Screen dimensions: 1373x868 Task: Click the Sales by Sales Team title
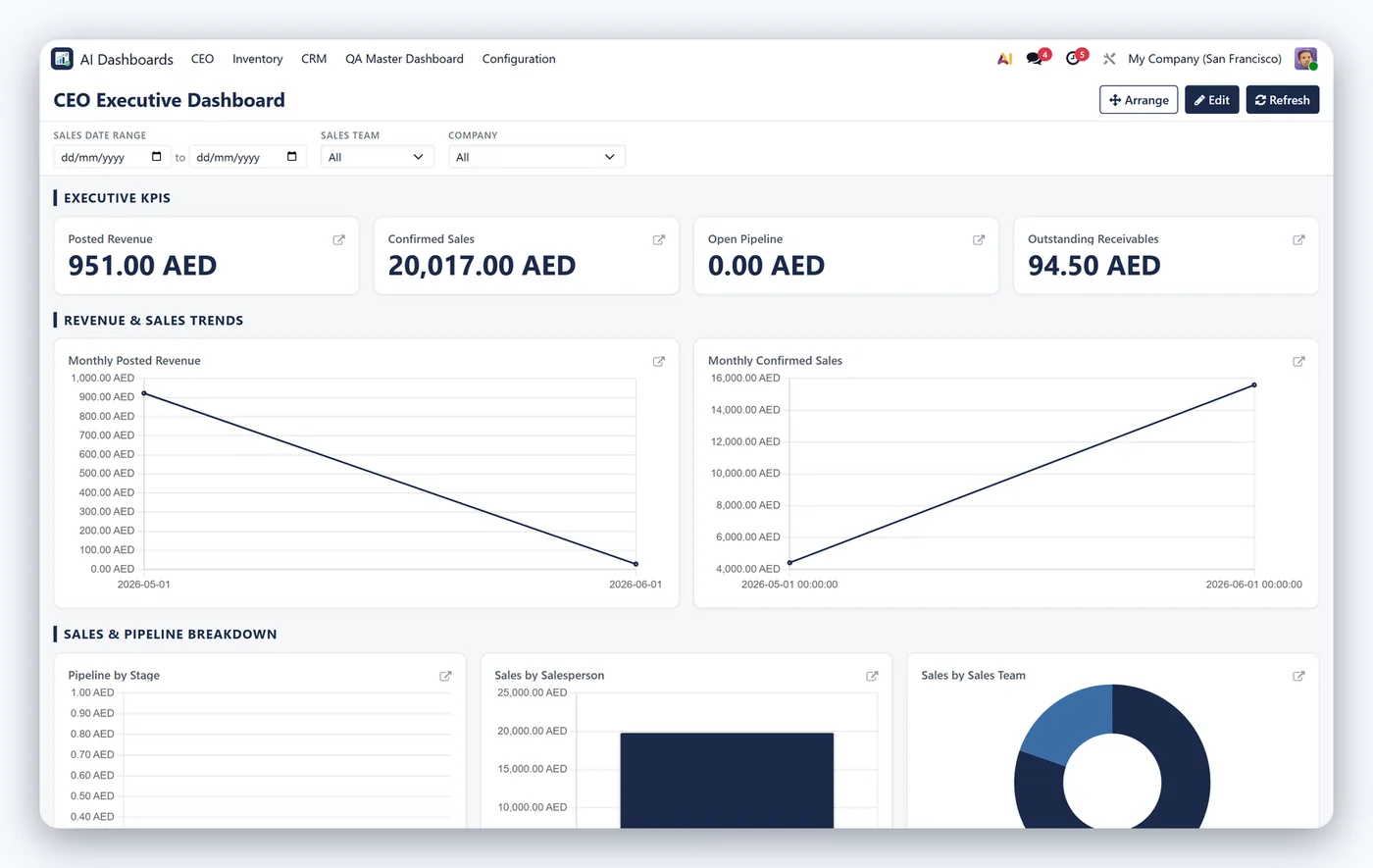click(x=973, y=676)
